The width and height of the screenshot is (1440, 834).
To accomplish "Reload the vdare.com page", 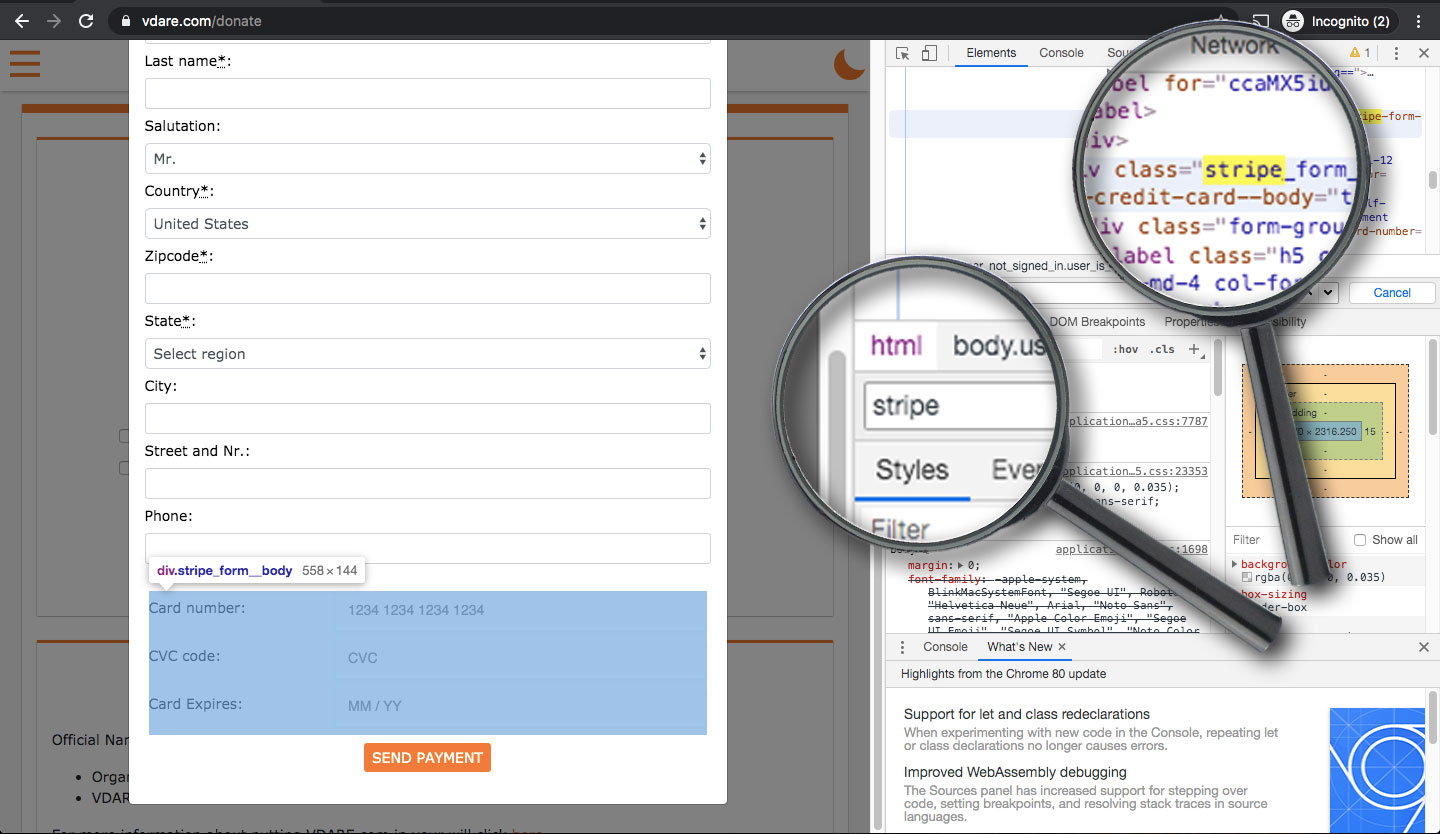I will pyautogui.click(x=86, y=21).
